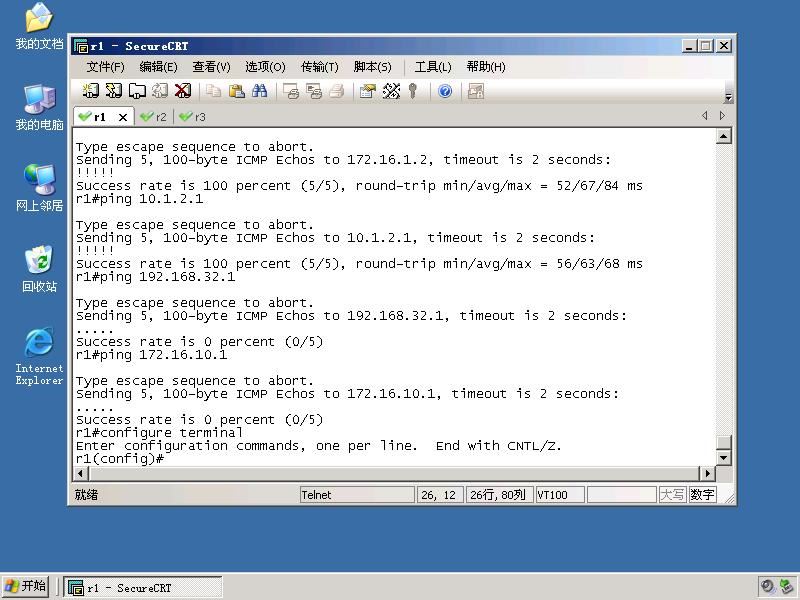Click the Reconnect toolbar icon
Screen dimensions: 800x600
pos(160,91)
